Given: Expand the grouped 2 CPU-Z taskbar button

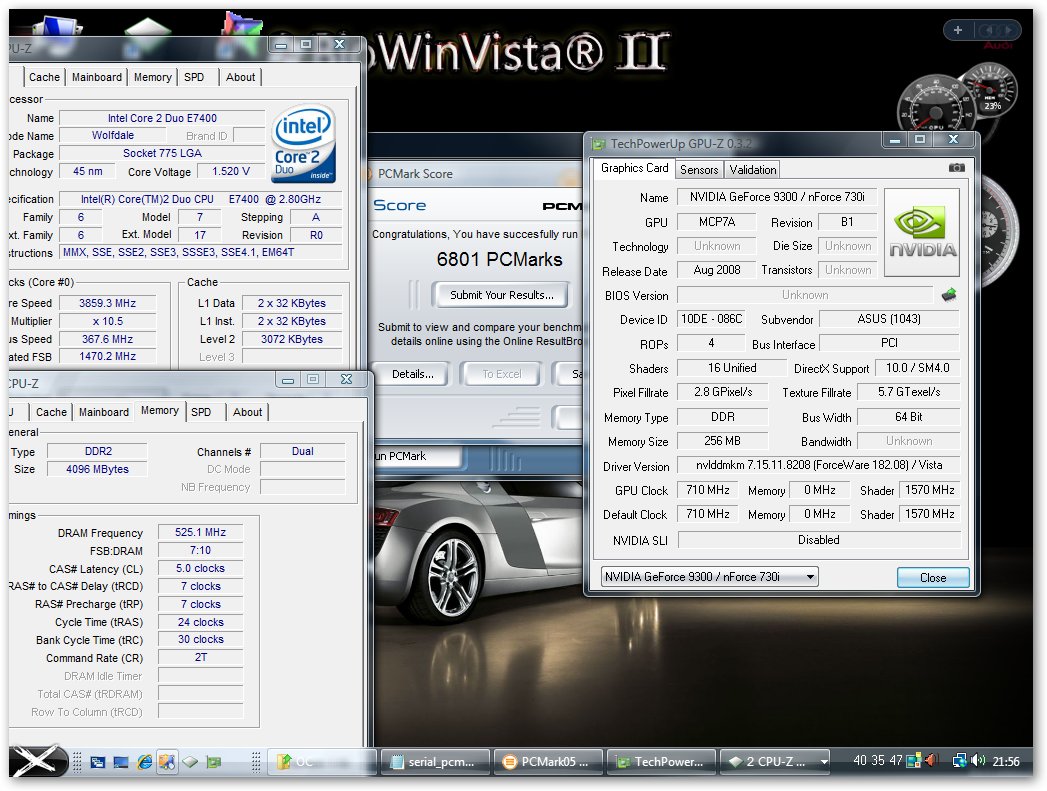Looking at the screenshot, I should pyautogui.click(x=775, y=761).
